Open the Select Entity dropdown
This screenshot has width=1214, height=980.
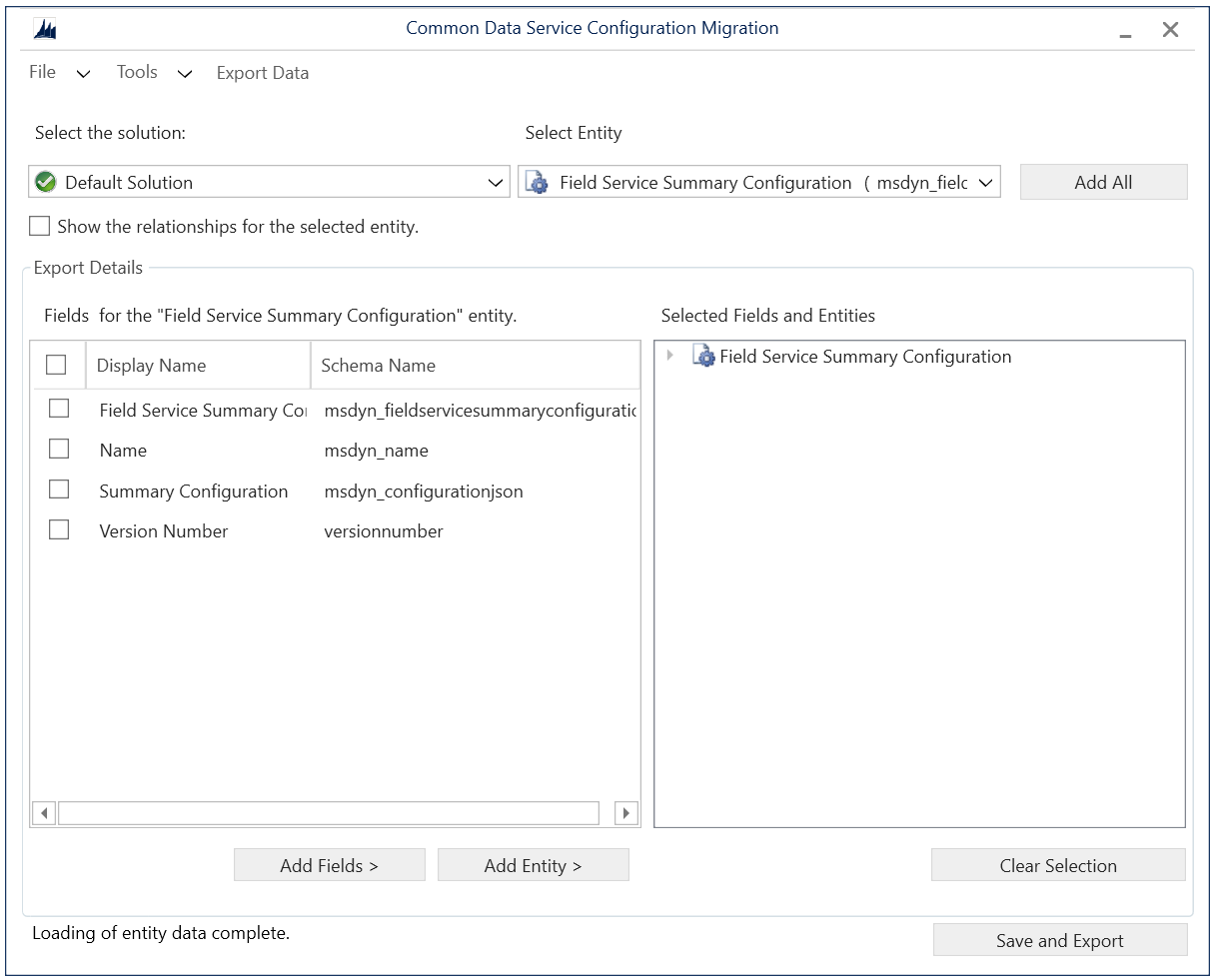(985, 183)
